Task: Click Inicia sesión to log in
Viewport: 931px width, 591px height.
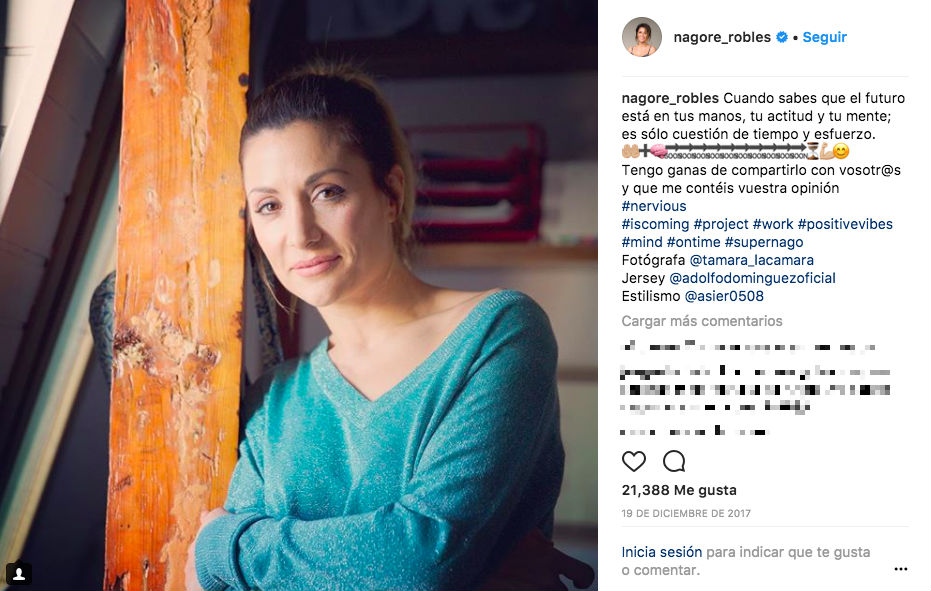Action: (x=661, y=552)
